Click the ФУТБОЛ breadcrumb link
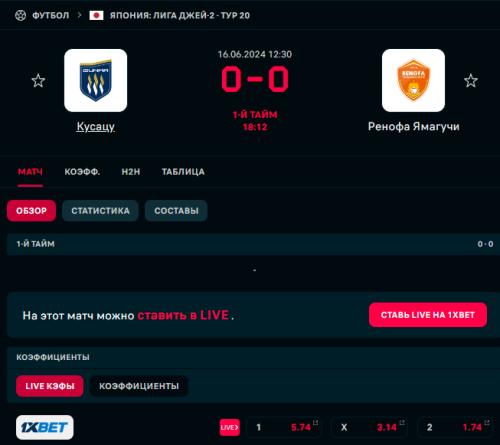Viewport: 500px width, 445px height. [x=50, y=15]
